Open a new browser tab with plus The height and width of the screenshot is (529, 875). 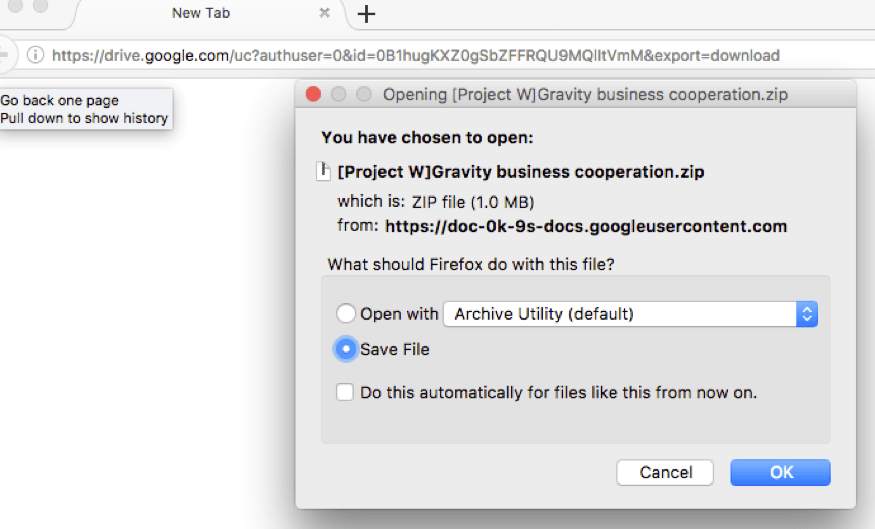(x=367, y=14)
